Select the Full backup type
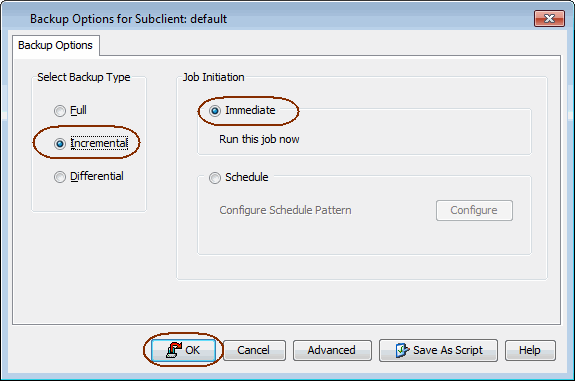Image resolution: width=575 pixels, height=381 pixels. tap(60, 110)
